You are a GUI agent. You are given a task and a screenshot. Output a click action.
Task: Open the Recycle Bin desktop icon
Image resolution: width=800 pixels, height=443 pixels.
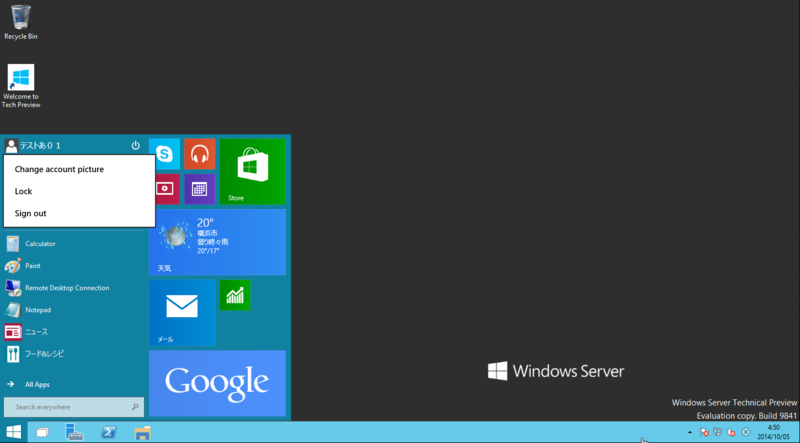coord(20,22)
